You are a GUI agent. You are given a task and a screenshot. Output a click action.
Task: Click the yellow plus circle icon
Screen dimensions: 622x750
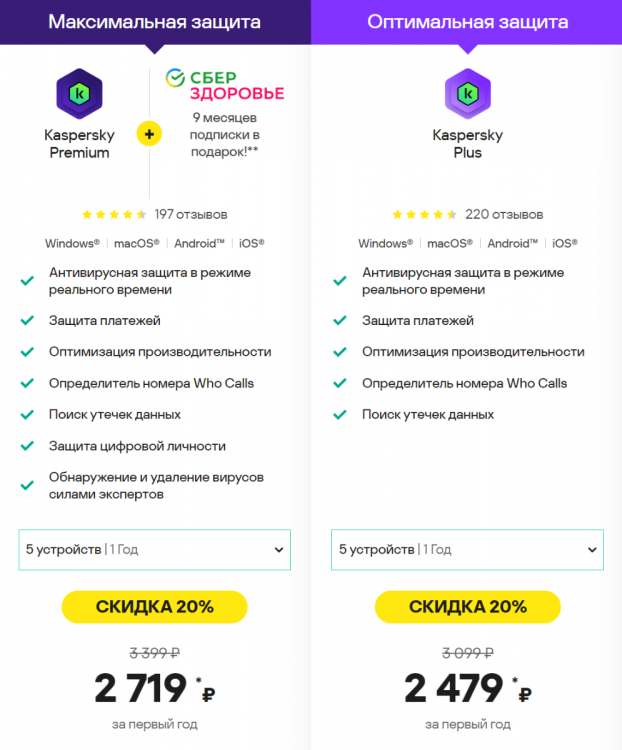149,134
